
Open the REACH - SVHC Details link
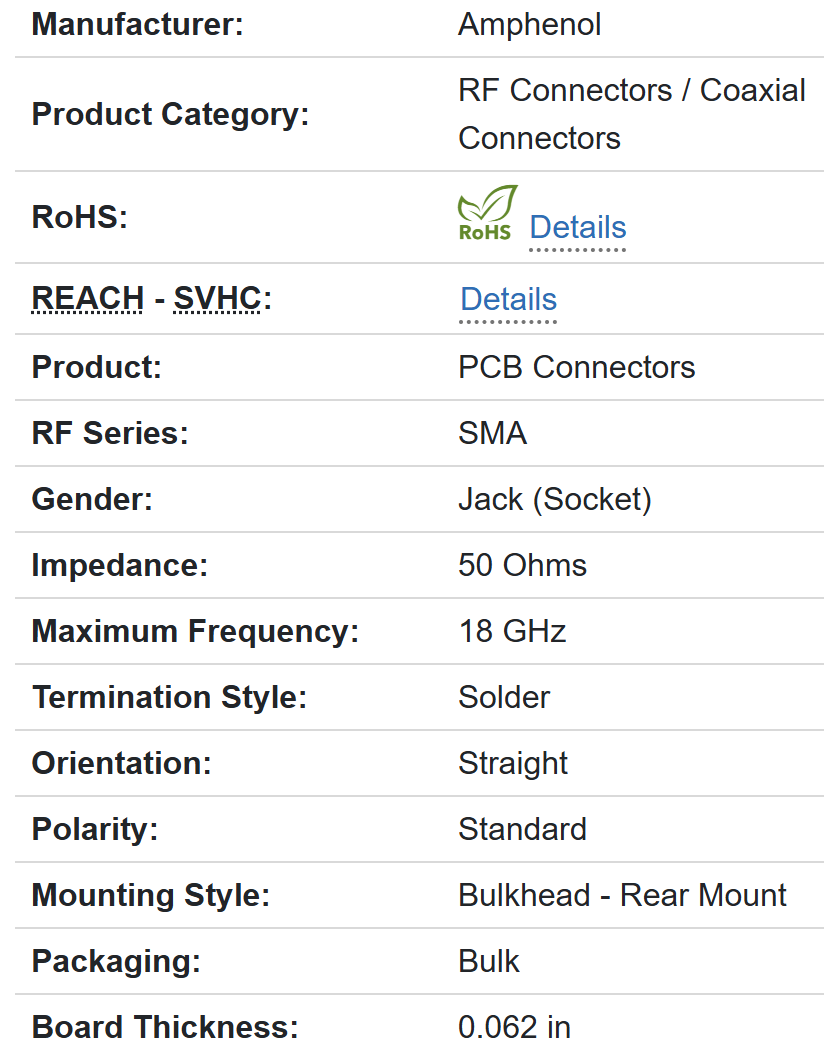tap(508, 300)
